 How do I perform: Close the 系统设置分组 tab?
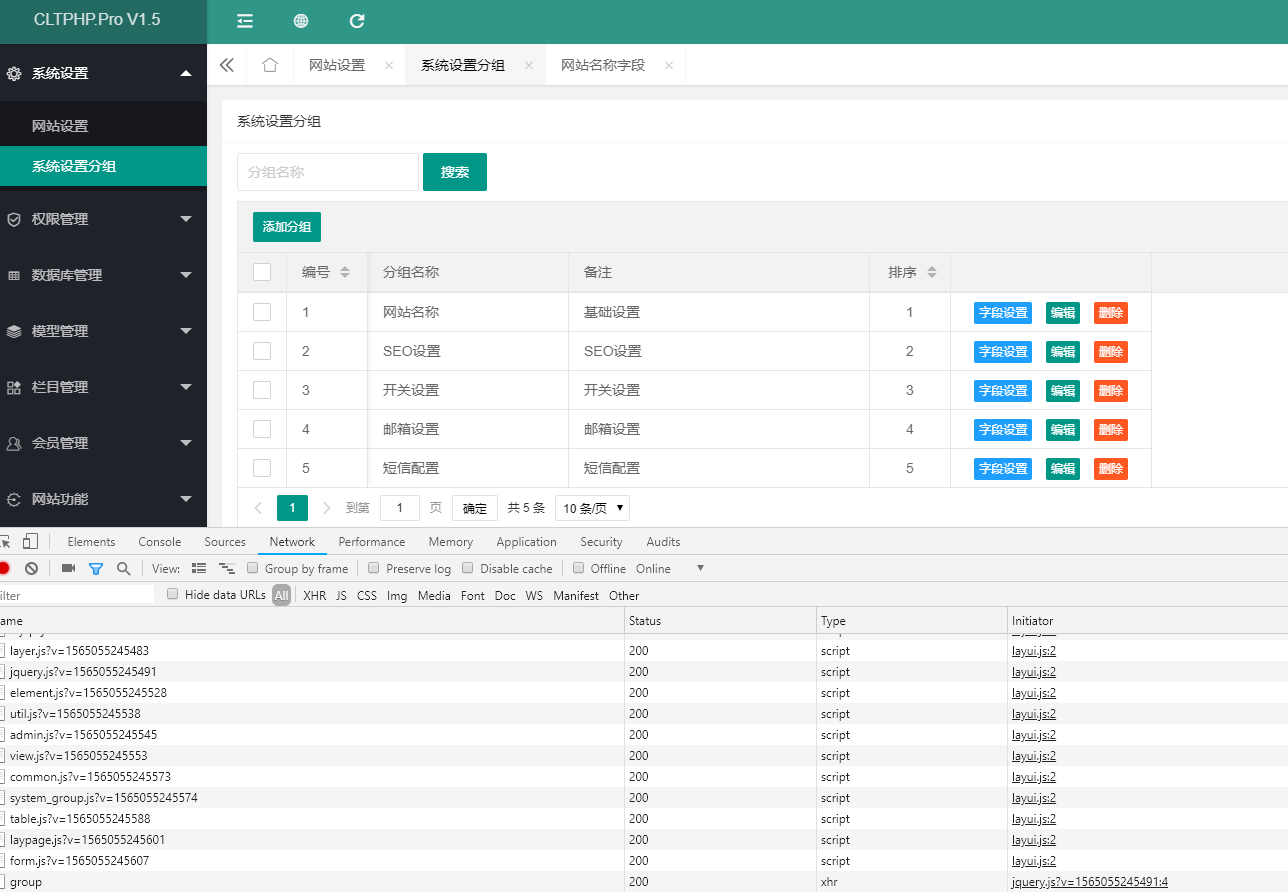coord(529,66)
